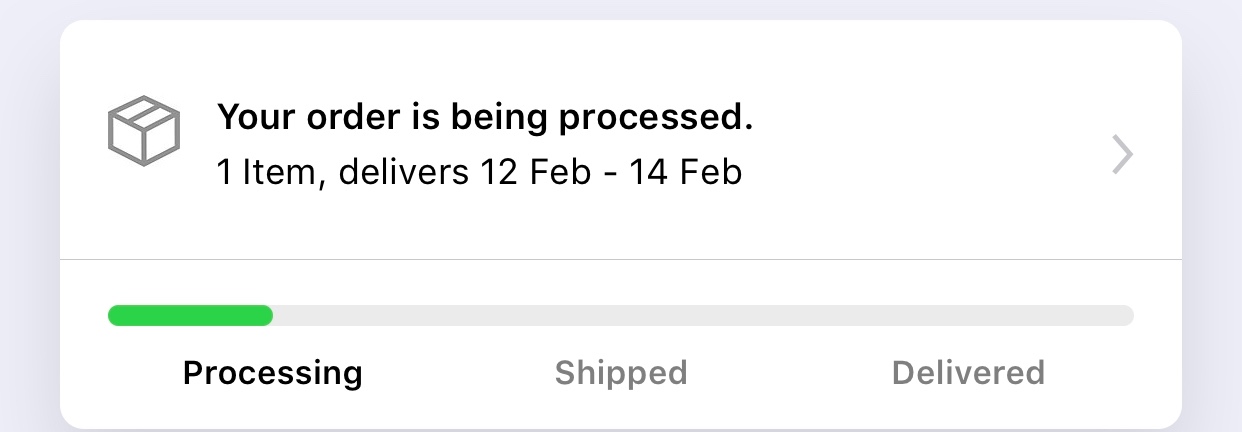
Task: Click progress bar section above Shipped
Action: pyautogui.click(x=621, y=316)
